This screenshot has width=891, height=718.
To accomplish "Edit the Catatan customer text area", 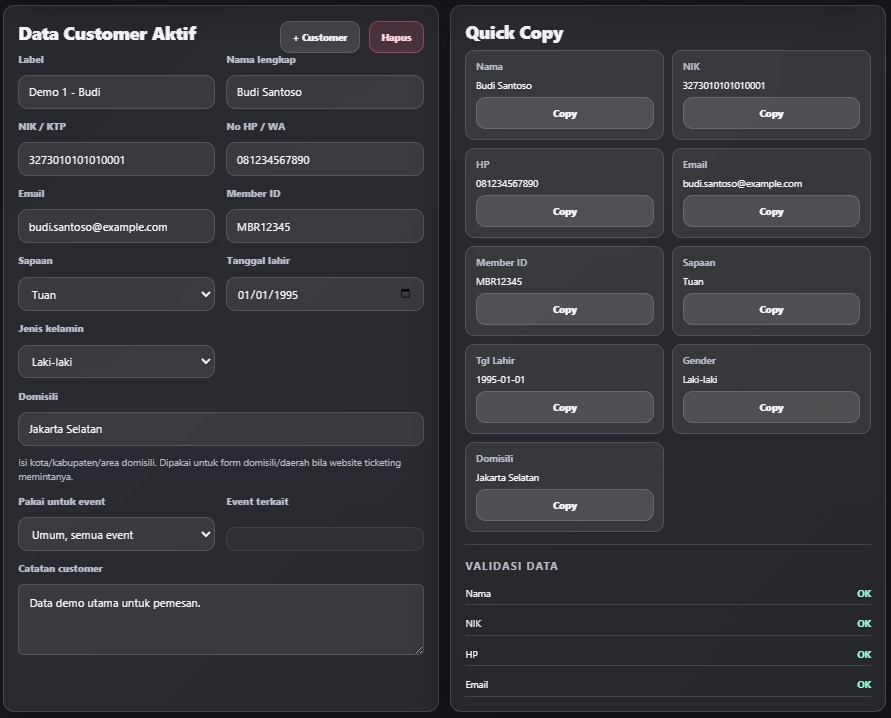I will click(x=220, y=619).
